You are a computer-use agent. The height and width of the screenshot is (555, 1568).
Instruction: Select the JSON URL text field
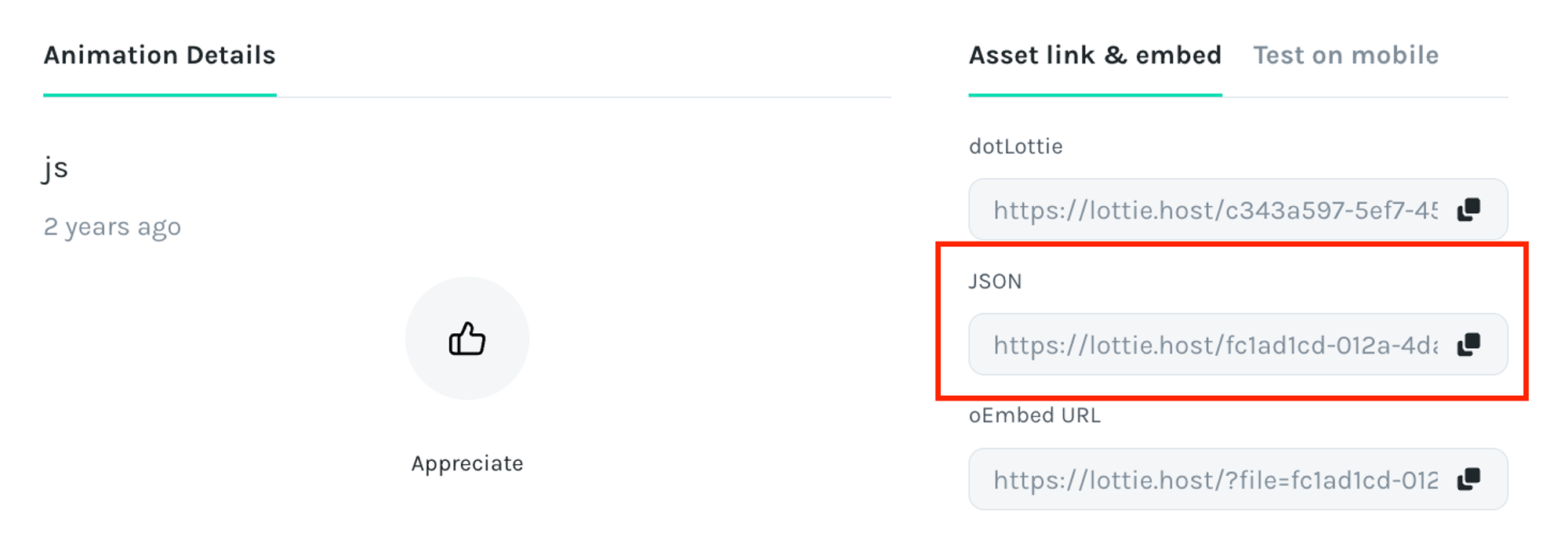(1214, 345)
